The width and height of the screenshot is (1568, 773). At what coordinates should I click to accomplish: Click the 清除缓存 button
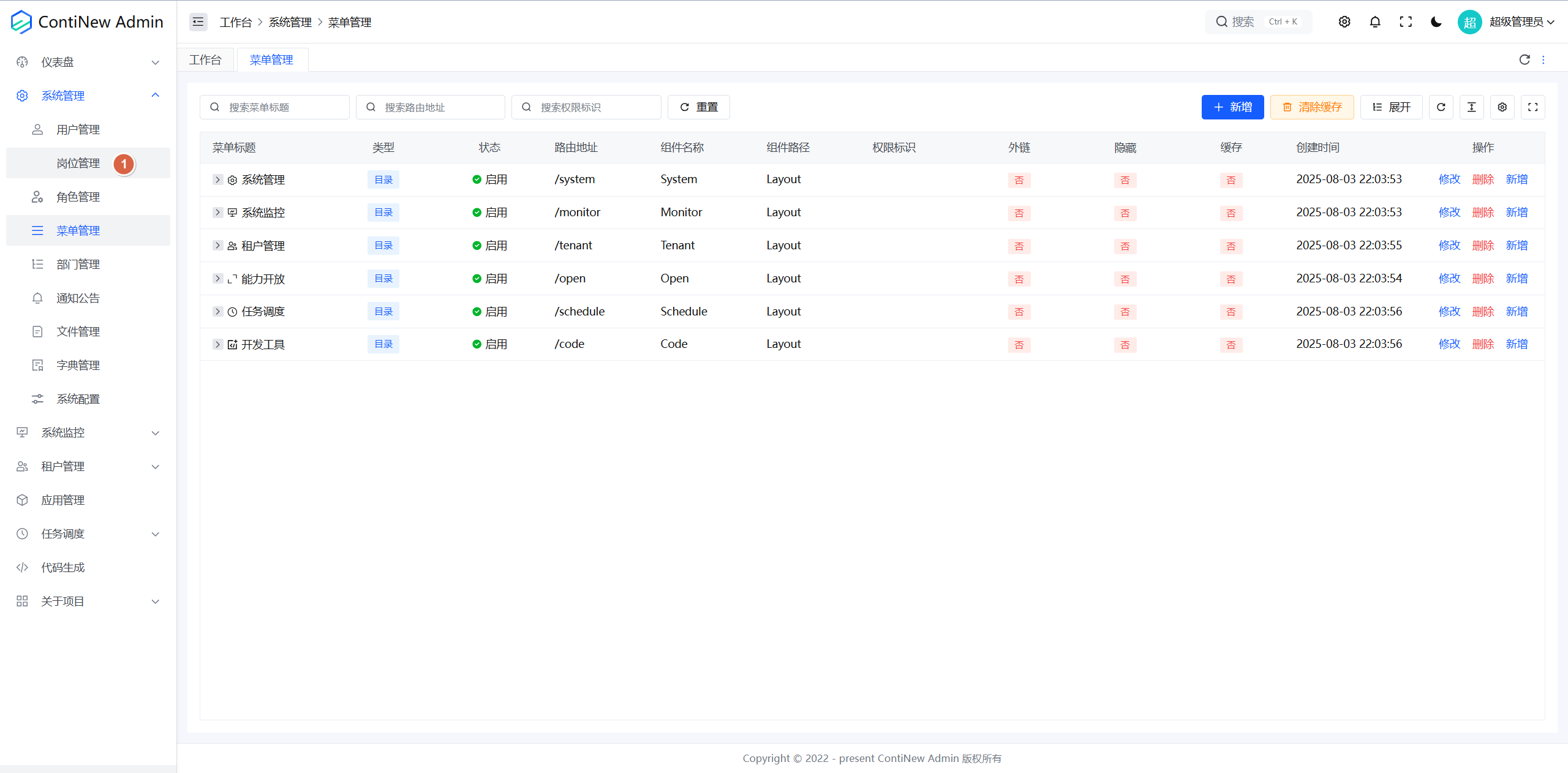click(x=1312, y=107)
